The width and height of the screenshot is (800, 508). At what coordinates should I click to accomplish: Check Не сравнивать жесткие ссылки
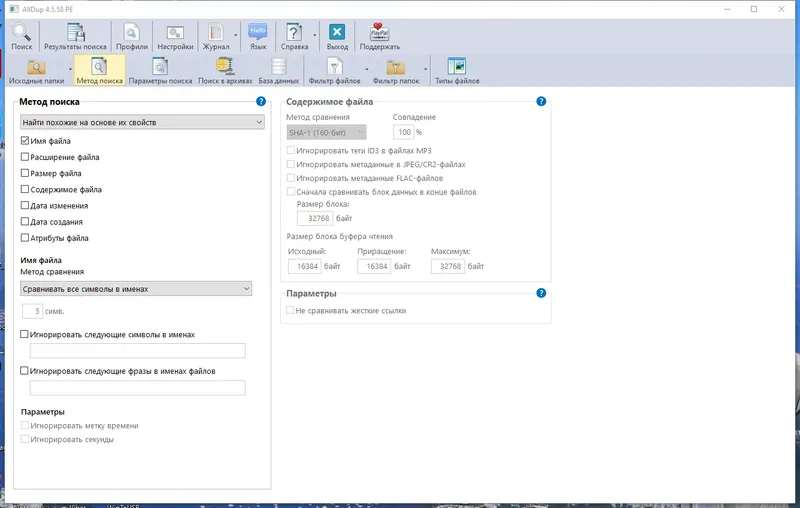pyautogui.click(x=290, y=310)
